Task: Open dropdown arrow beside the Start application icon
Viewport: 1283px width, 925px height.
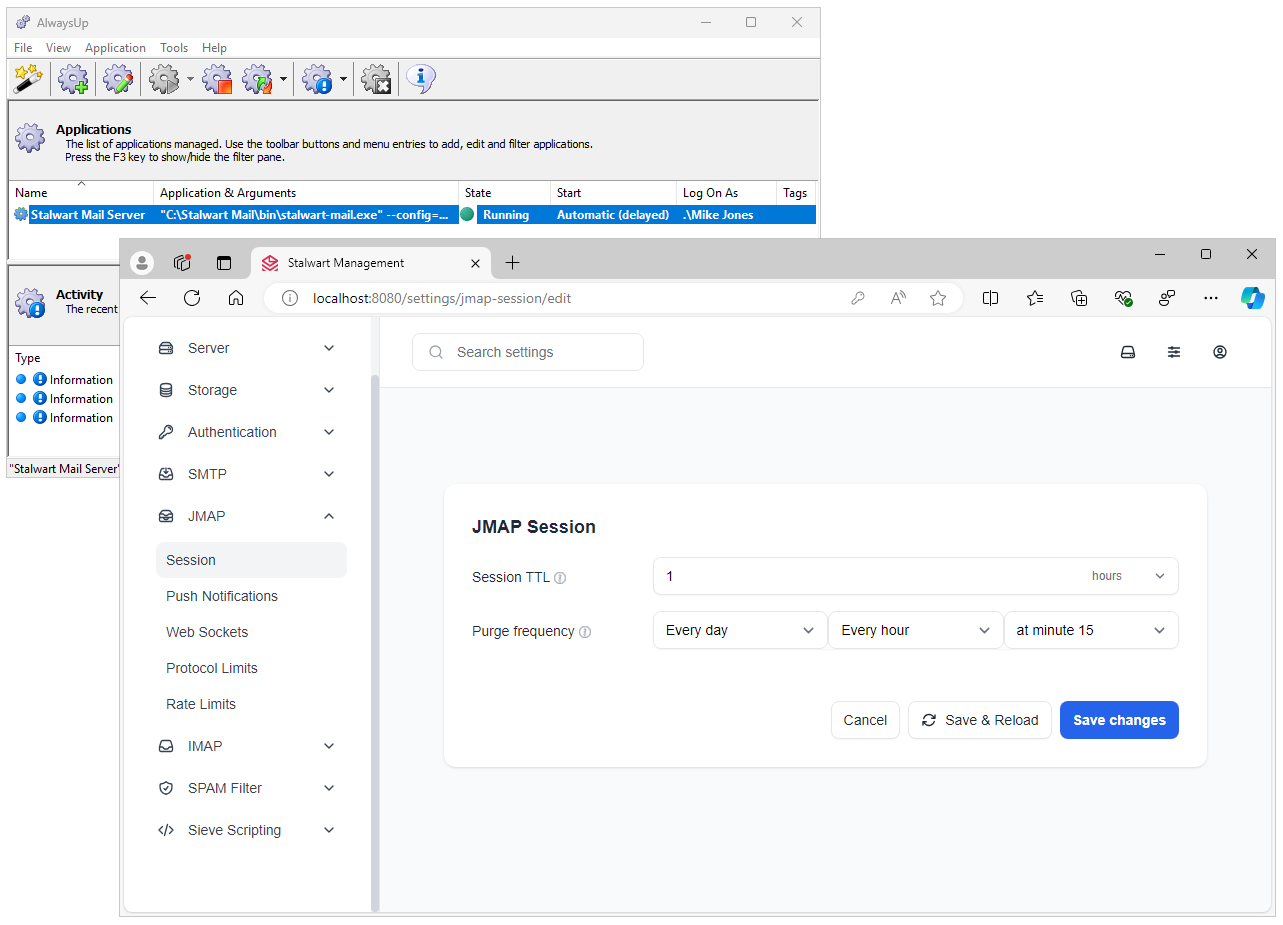Action: pyautogui.click(x=190, y=78)
